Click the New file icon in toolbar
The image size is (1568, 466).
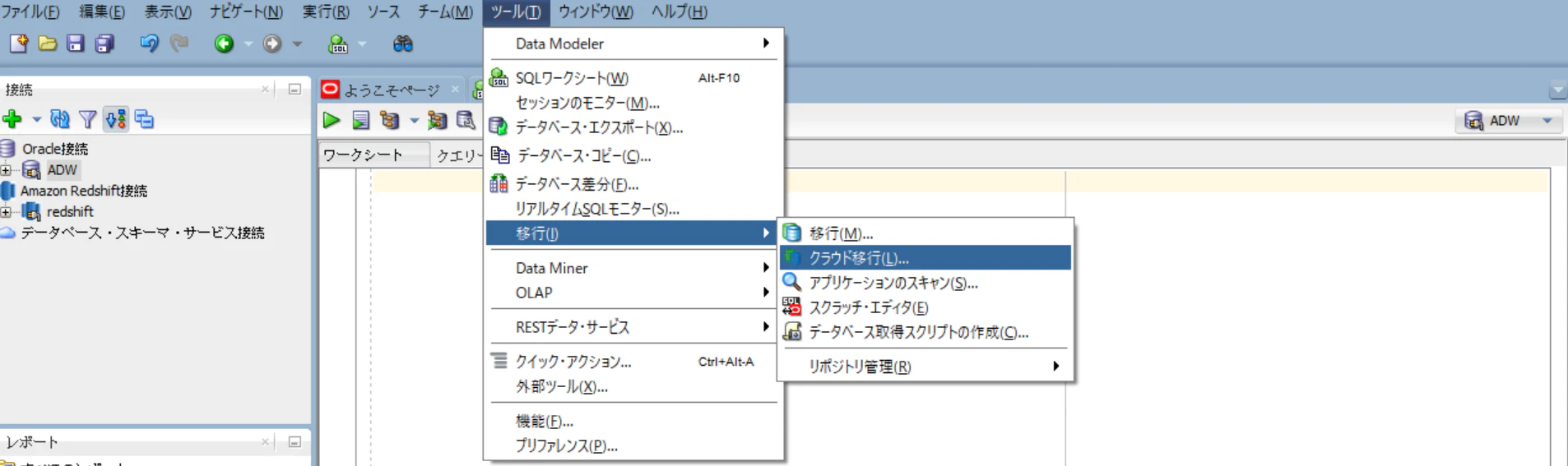click(18, 44)
